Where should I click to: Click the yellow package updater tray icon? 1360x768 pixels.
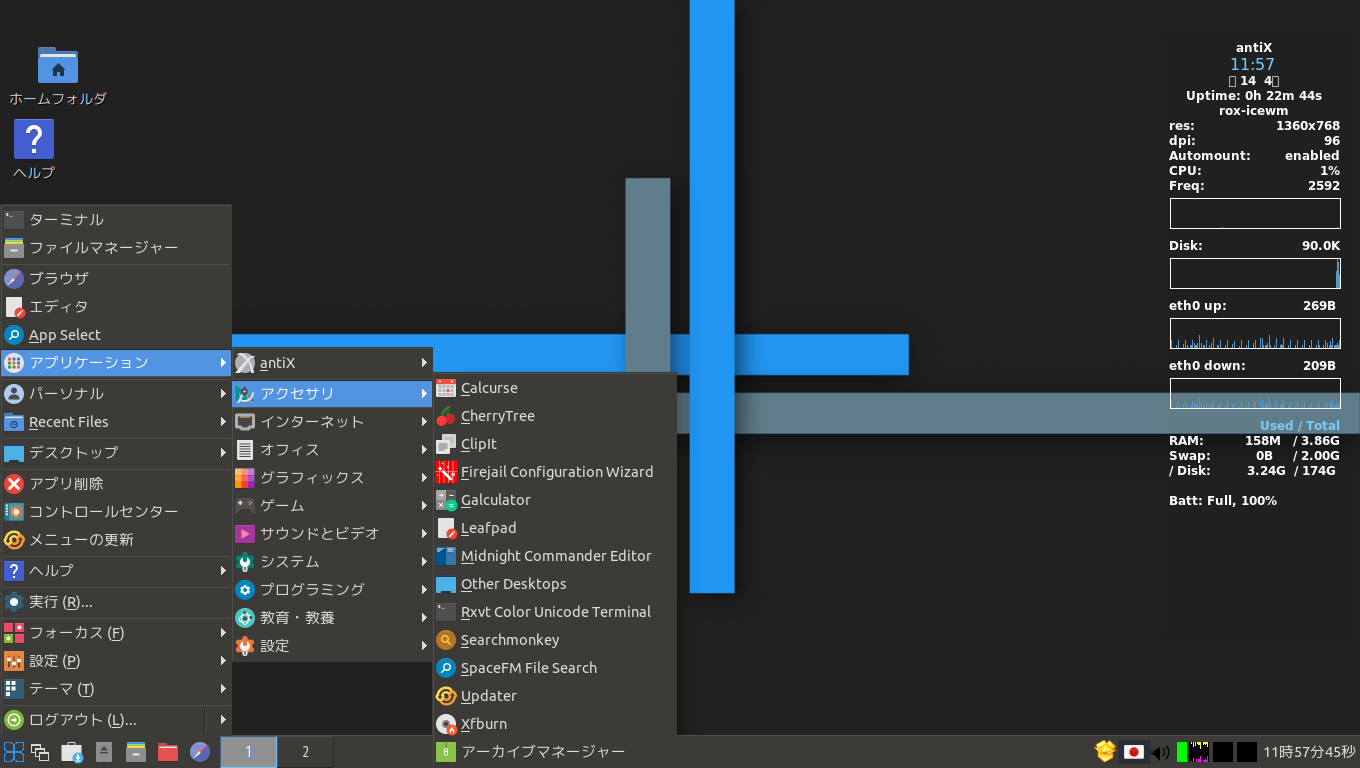pos(1105,751)
